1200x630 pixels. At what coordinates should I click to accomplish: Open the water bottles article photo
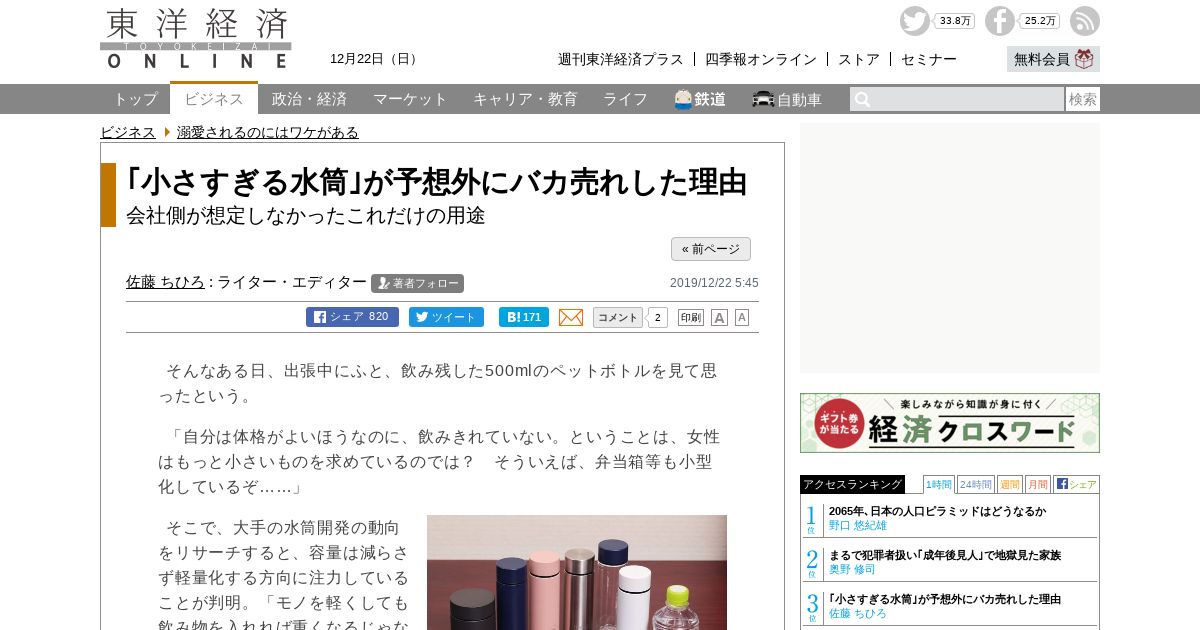(577, 572)
